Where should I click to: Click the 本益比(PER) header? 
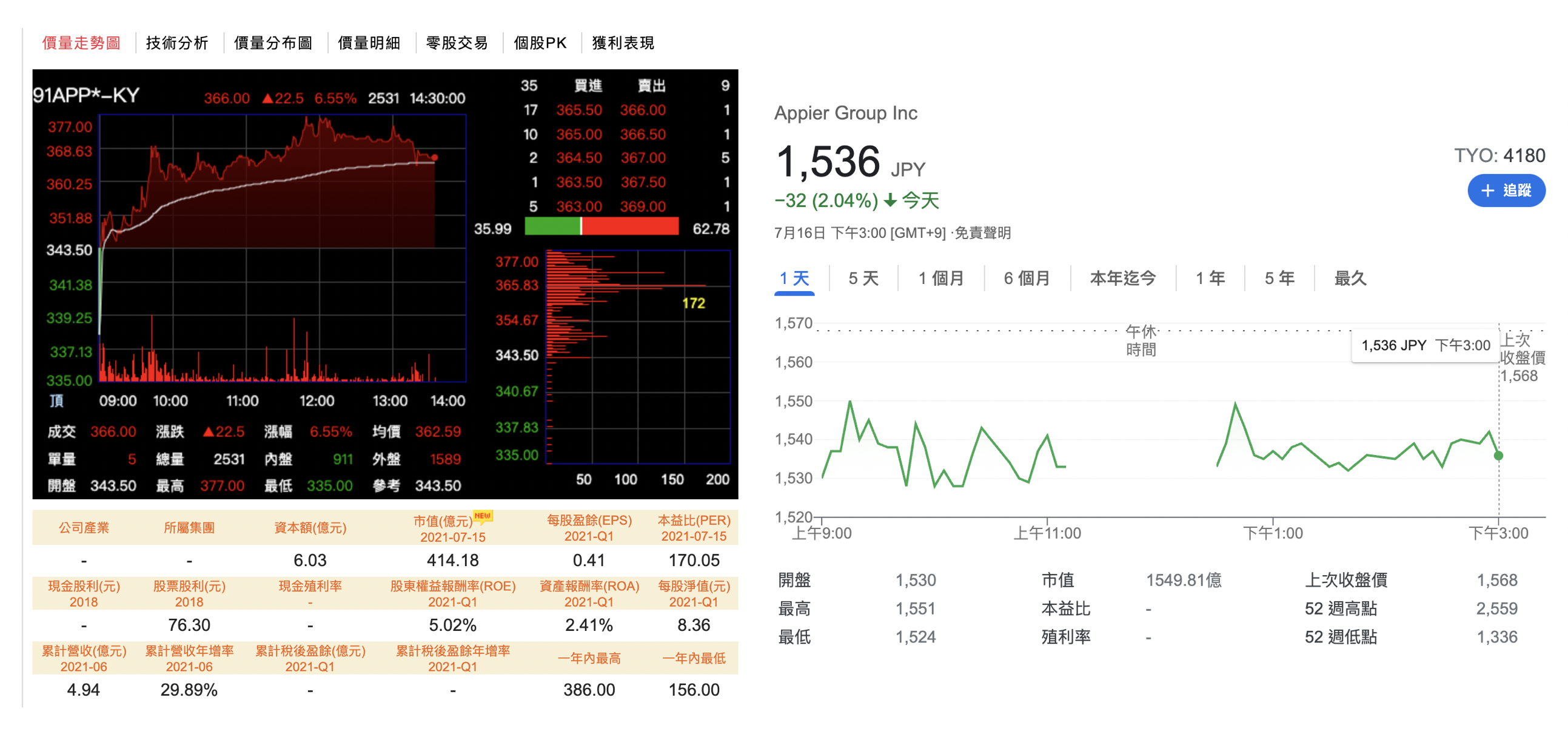coord(694,528)
